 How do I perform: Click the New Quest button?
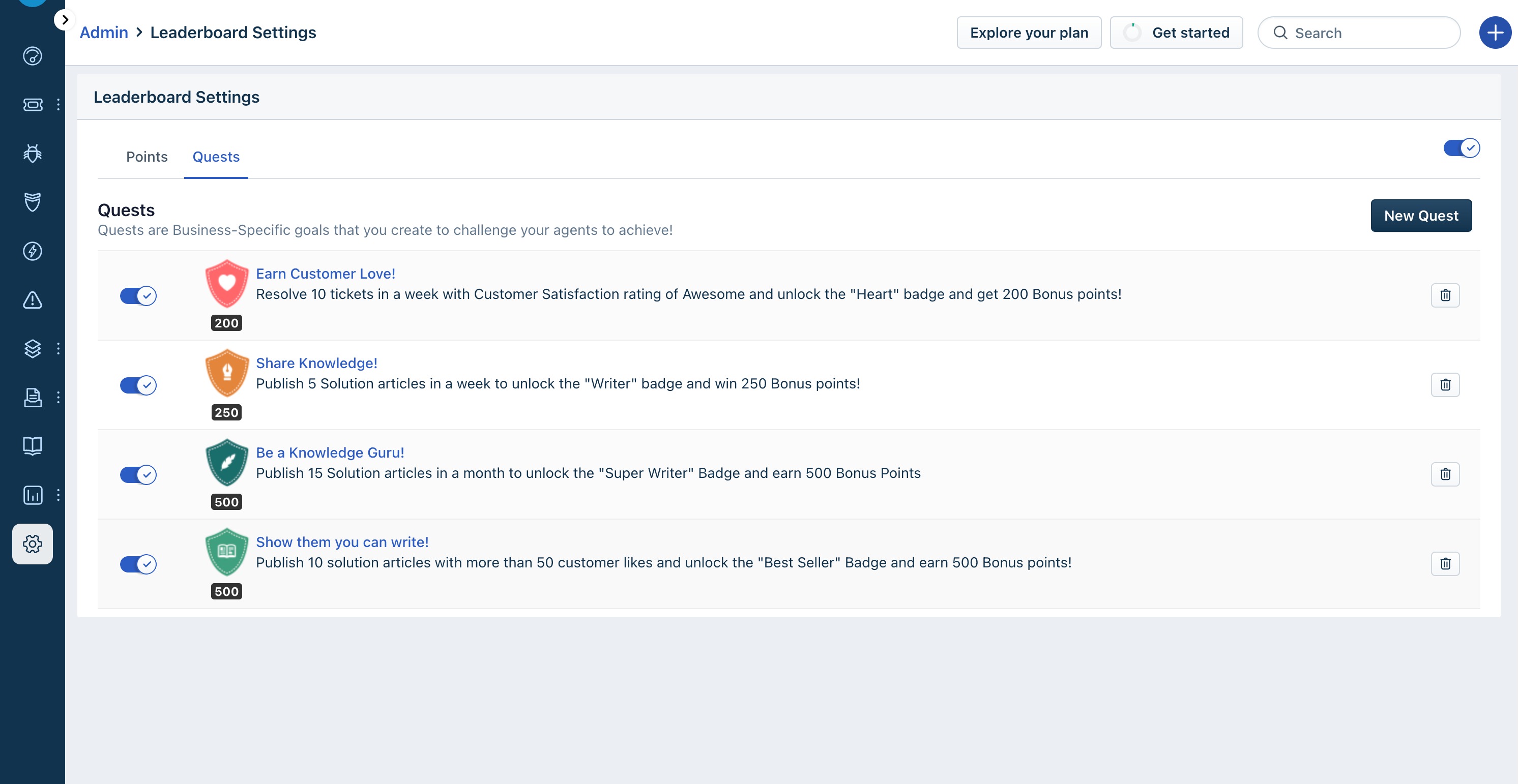(x=1421, y=216)
